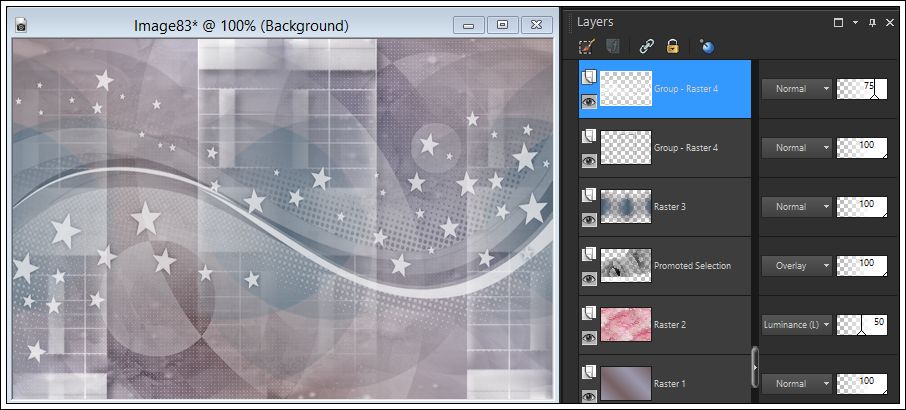Toggle visibility of the unselected Group - Raster 4 layer
Screen dimensions: 906x410
click(x=589, y=161)
